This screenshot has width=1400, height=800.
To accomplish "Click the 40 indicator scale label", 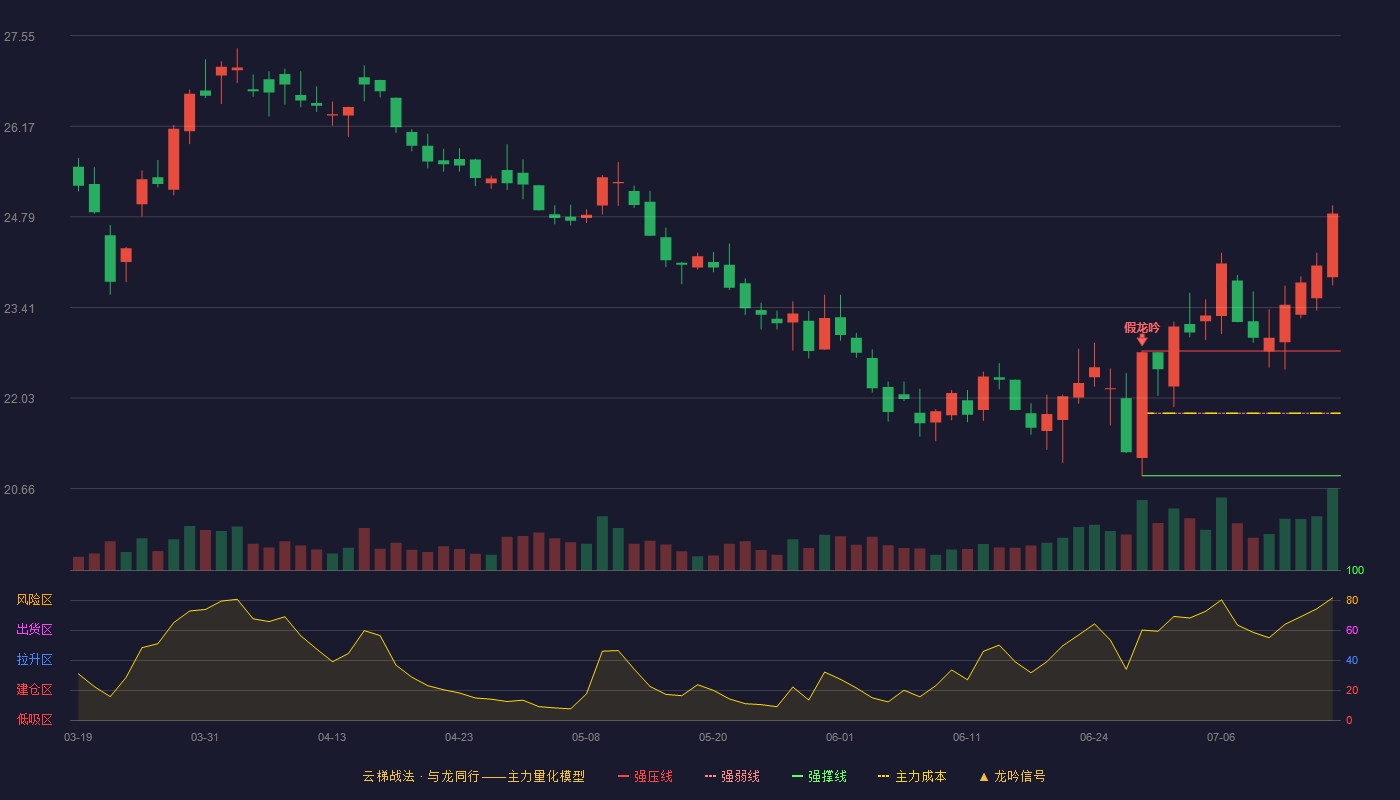I will 1352,660.
